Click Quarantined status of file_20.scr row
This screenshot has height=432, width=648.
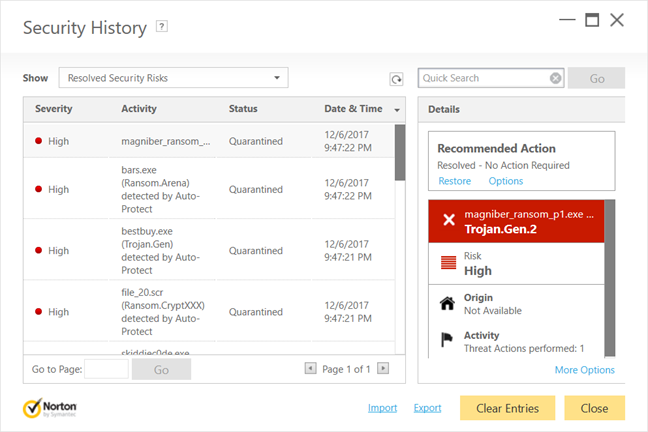256,312
